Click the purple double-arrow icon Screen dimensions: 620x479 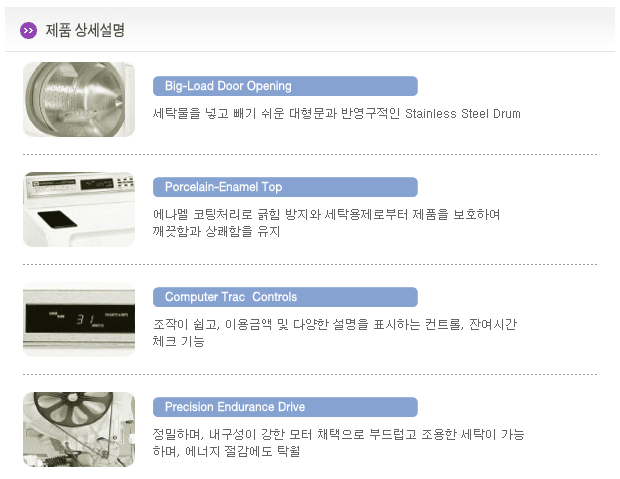[x=28, y=30]
